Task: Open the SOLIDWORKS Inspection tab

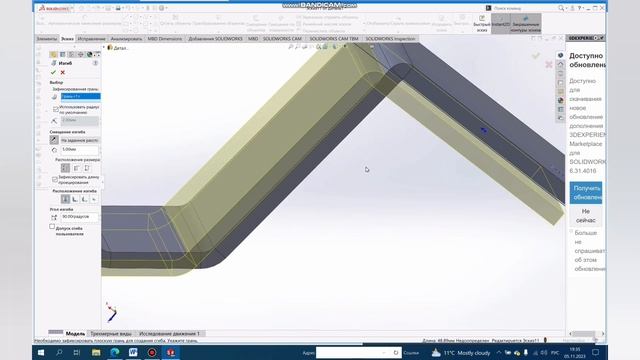Action: tap(390, 39)
